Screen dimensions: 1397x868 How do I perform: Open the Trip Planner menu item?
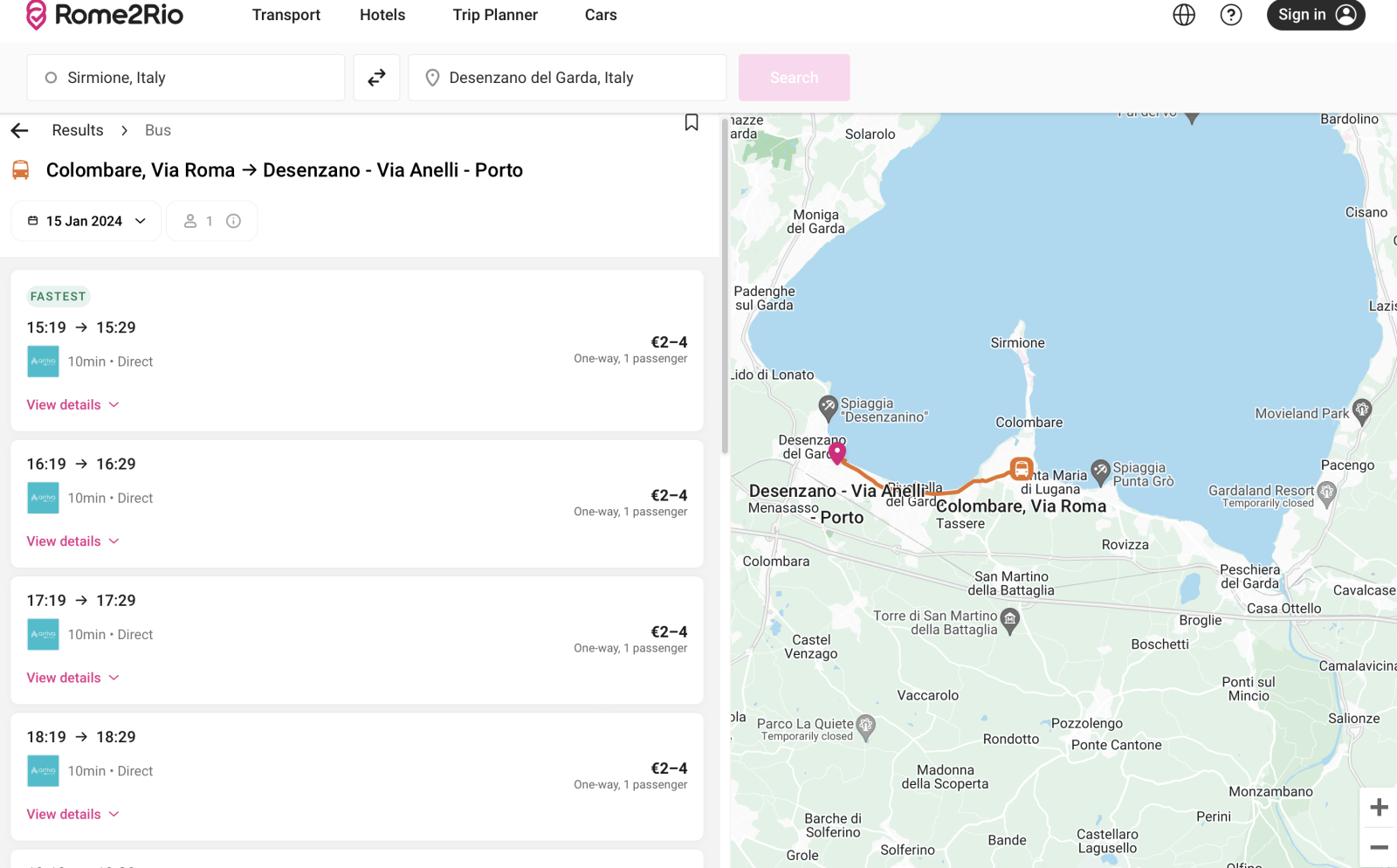click(x=494, y=15)
